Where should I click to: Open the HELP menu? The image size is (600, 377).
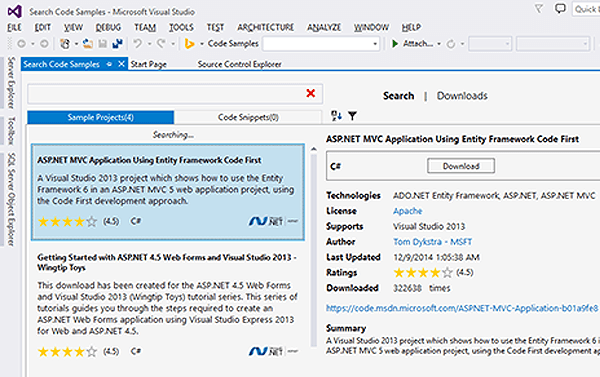click(x=411, y=28)
